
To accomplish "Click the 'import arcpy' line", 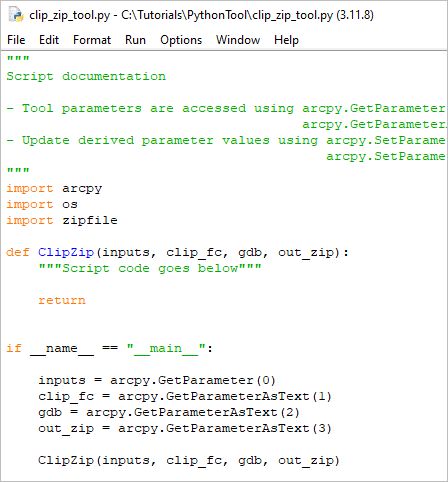I will (x=54, y=189).
